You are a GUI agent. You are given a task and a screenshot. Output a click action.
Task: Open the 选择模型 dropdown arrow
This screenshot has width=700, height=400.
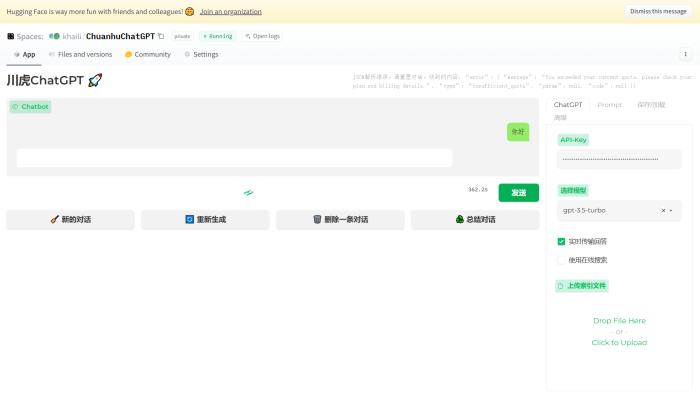[x=671, y=211]
